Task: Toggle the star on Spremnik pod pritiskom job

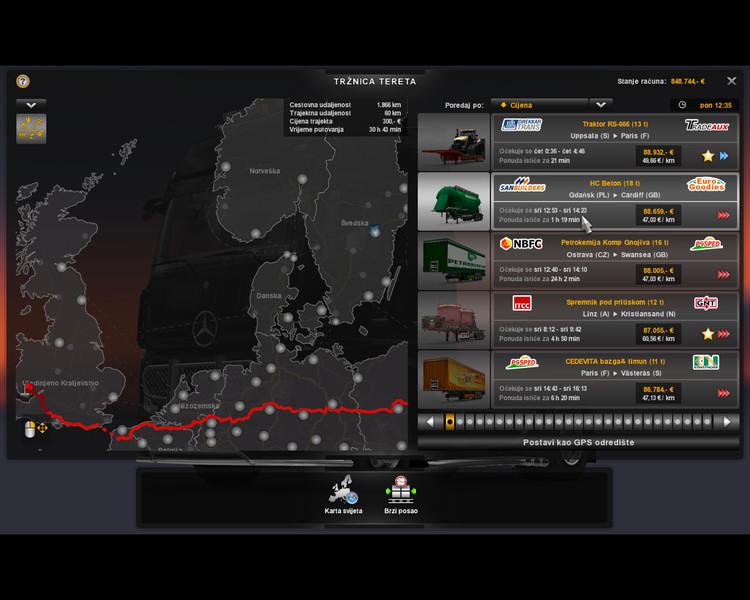Action: (706, 334)
